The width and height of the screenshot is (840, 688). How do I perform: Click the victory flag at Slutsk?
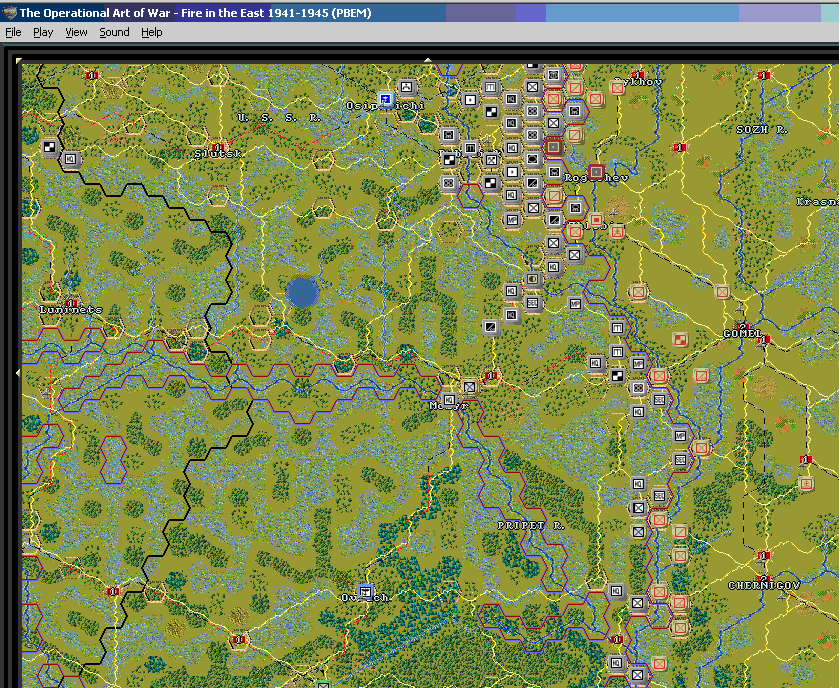pos(218,147)
